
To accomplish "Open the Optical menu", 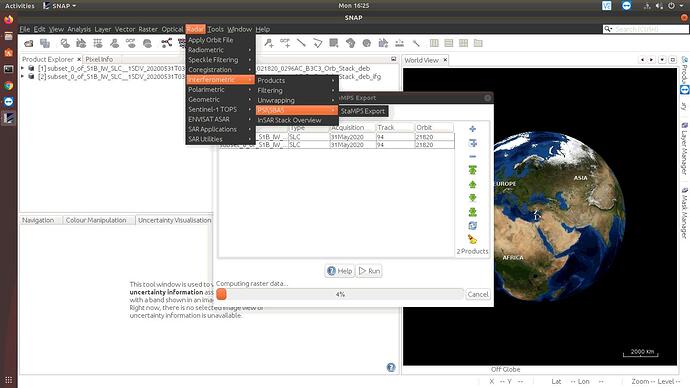I will click(x=172, y=29).
